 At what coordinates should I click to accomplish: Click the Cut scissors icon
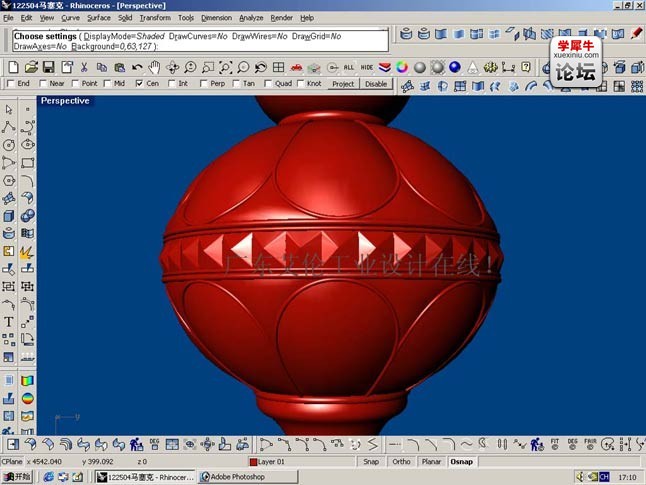coord(84,67)
